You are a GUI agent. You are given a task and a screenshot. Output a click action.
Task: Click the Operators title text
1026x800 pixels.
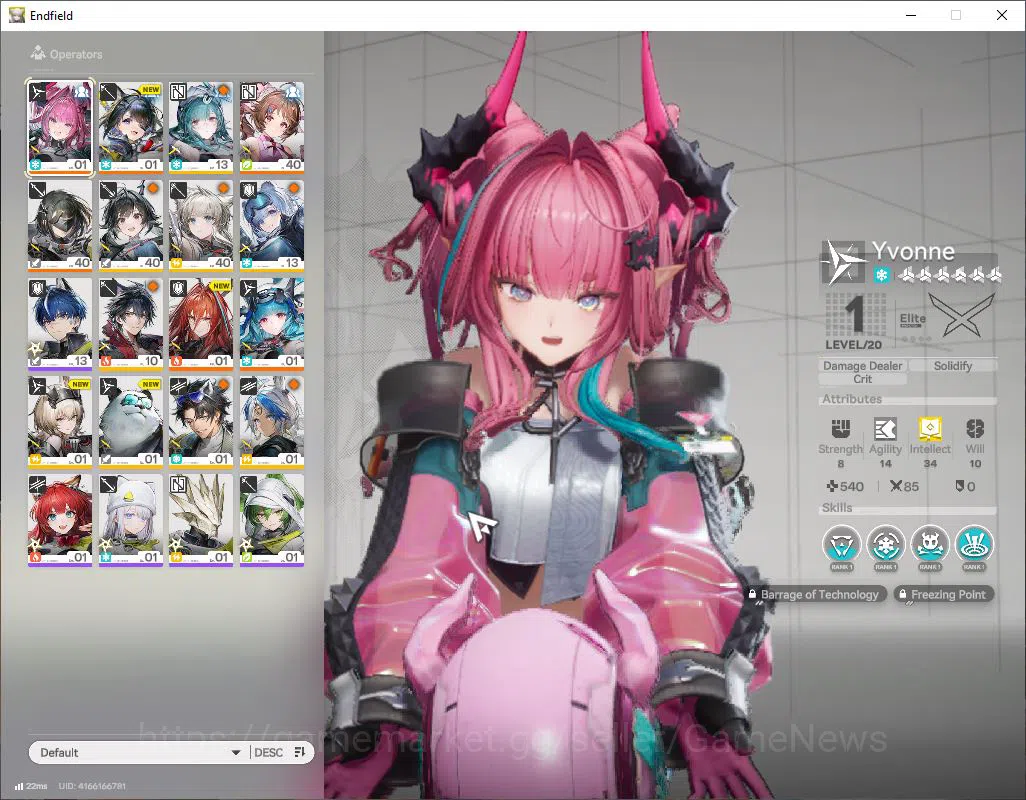point(76,54)
